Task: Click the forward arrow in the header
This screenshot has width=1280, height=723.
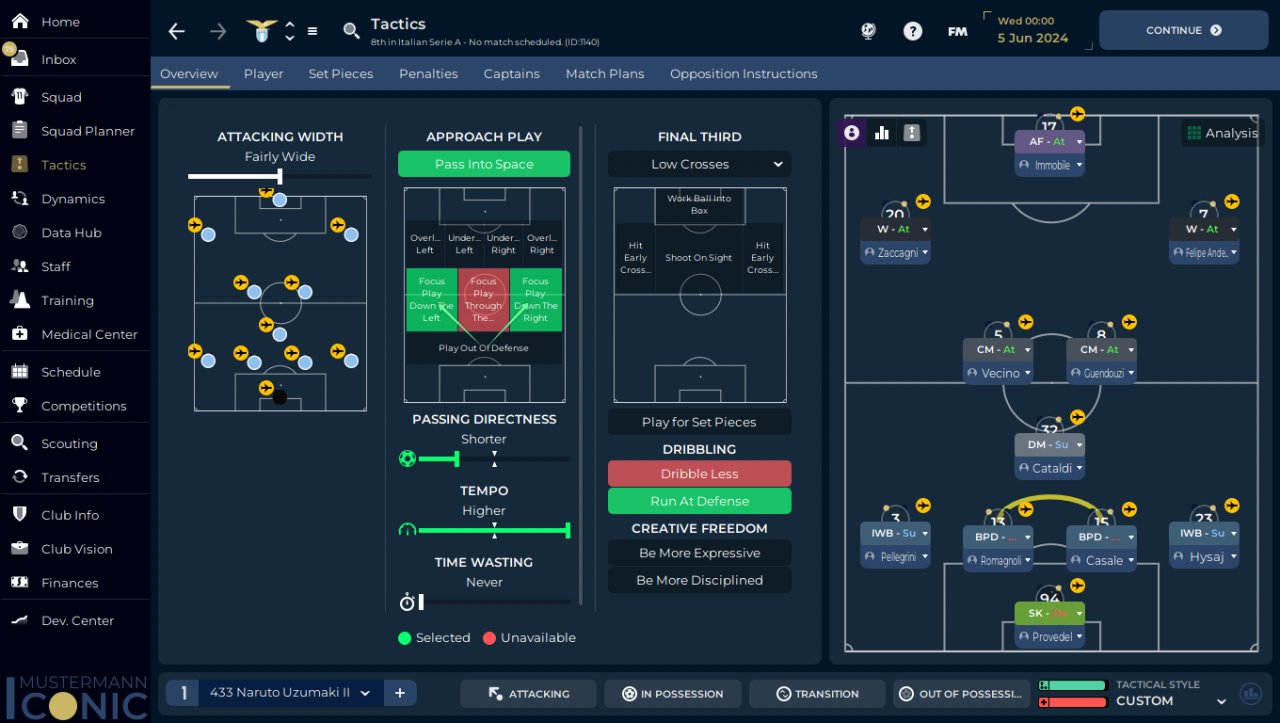Action: tap(218, 31)
